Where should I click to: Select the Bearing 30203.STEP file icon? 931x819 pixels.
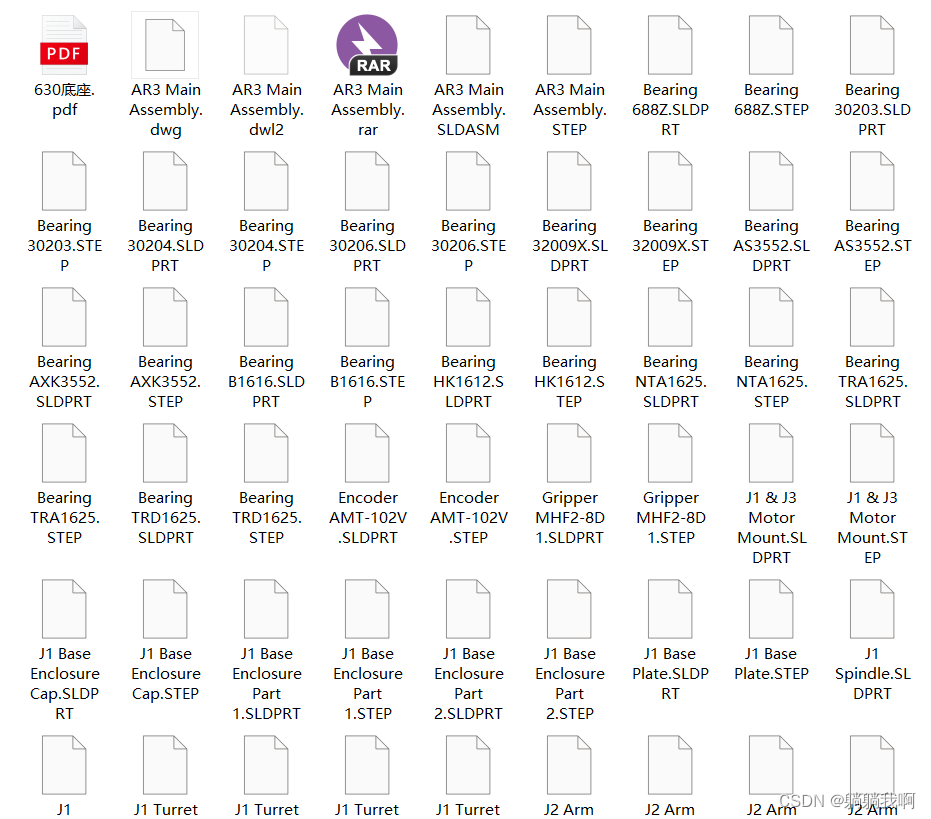[x=64, y=181]
